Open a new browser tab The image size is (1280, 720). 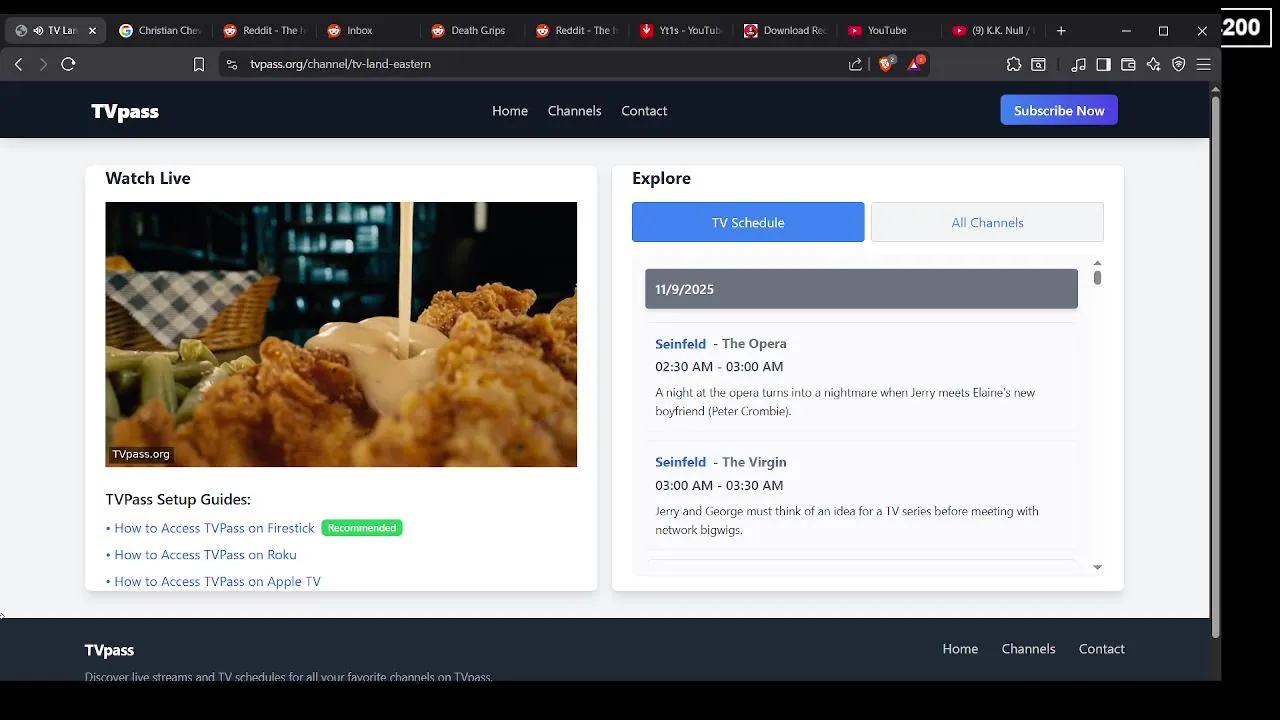(1061, 31)
